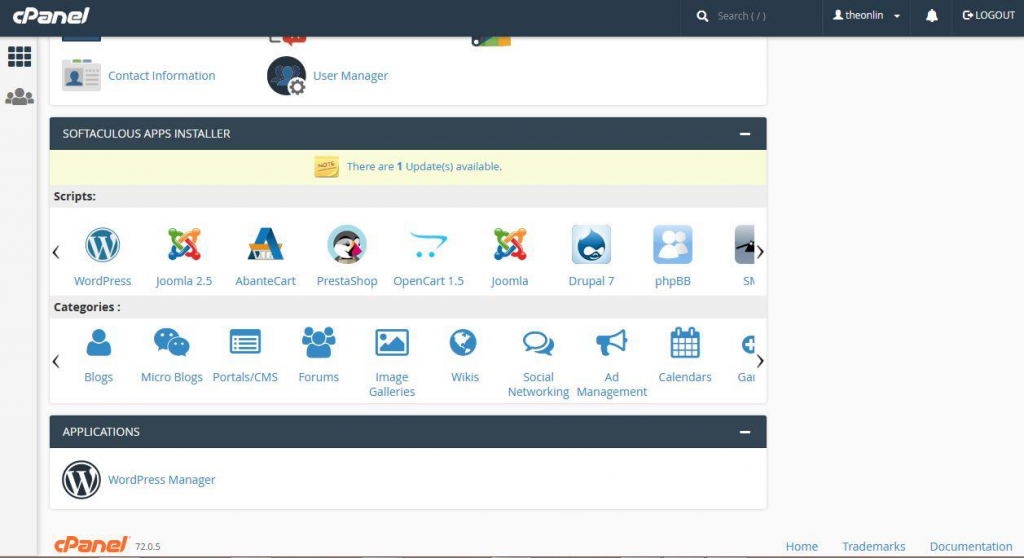Open the Contact Information link
The image size is (1024, 558).
162,76
